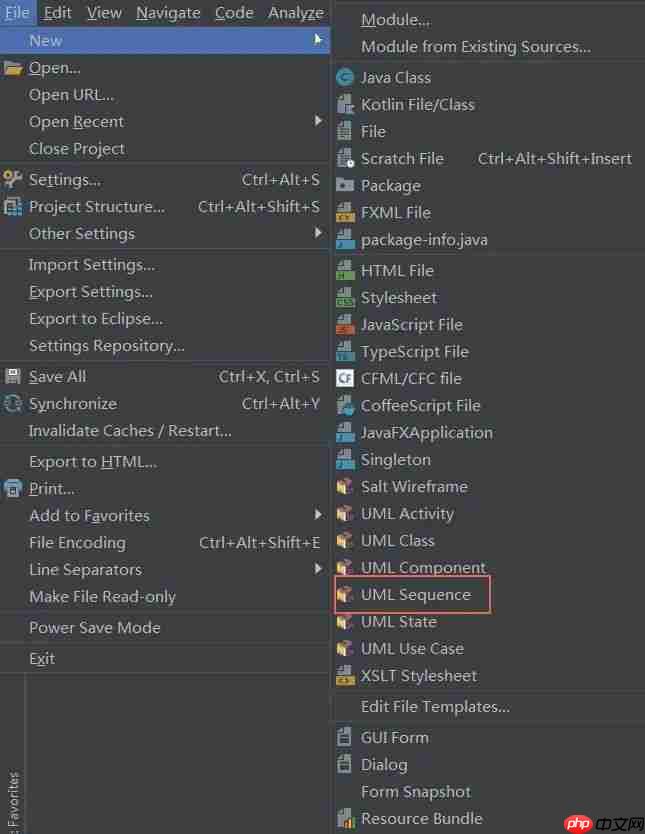645x834 pixels.
Task: Open the Edit menu
Action: click(57, 12)
